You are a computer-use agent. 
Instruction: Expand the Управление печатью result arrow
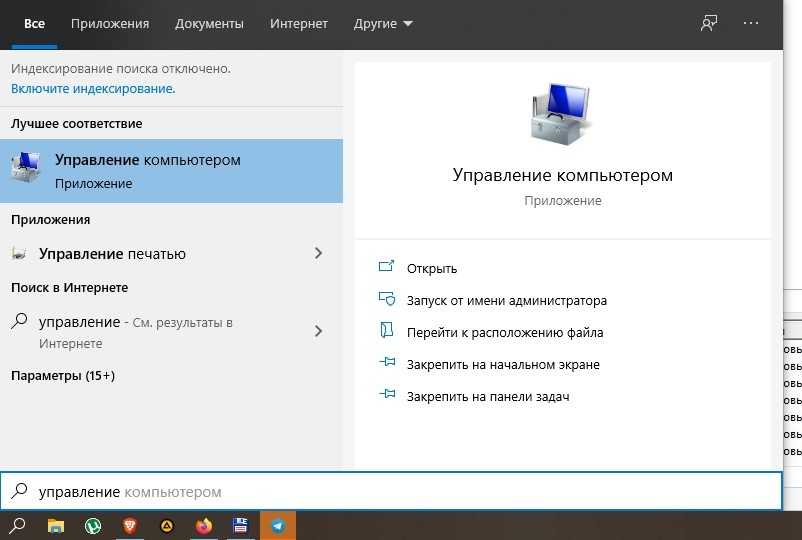pos(319,254)
